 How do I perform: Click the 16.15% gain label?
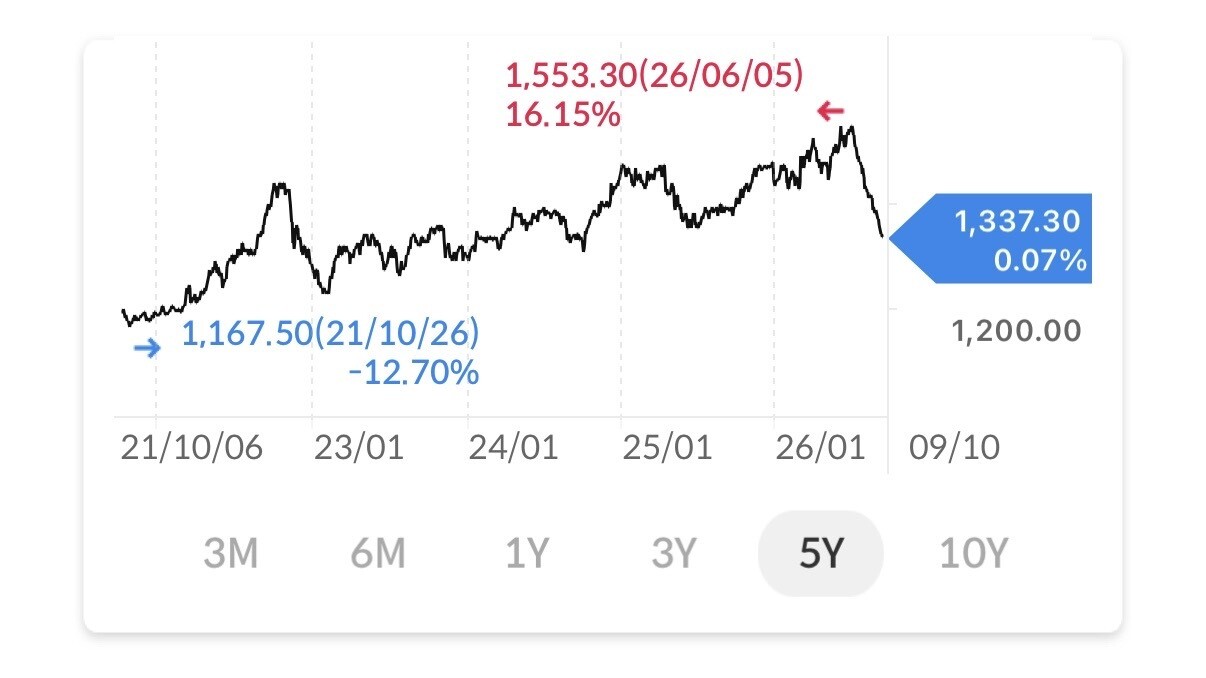point(562,115)
